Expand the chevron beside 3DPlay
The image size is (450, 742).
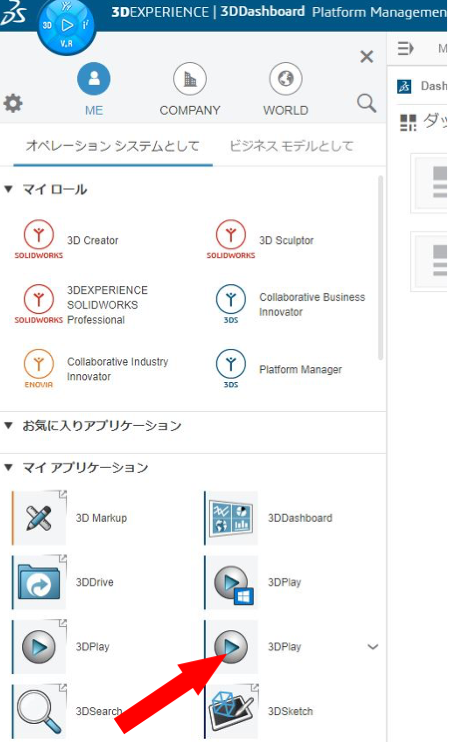pos(373,646)
